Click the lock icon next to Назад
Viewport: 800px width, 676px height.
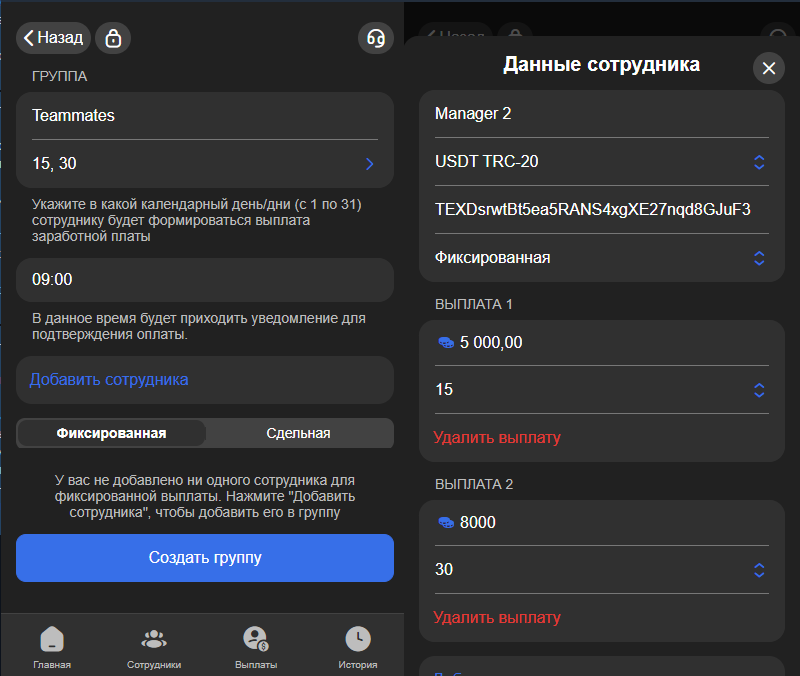(113, 38)
